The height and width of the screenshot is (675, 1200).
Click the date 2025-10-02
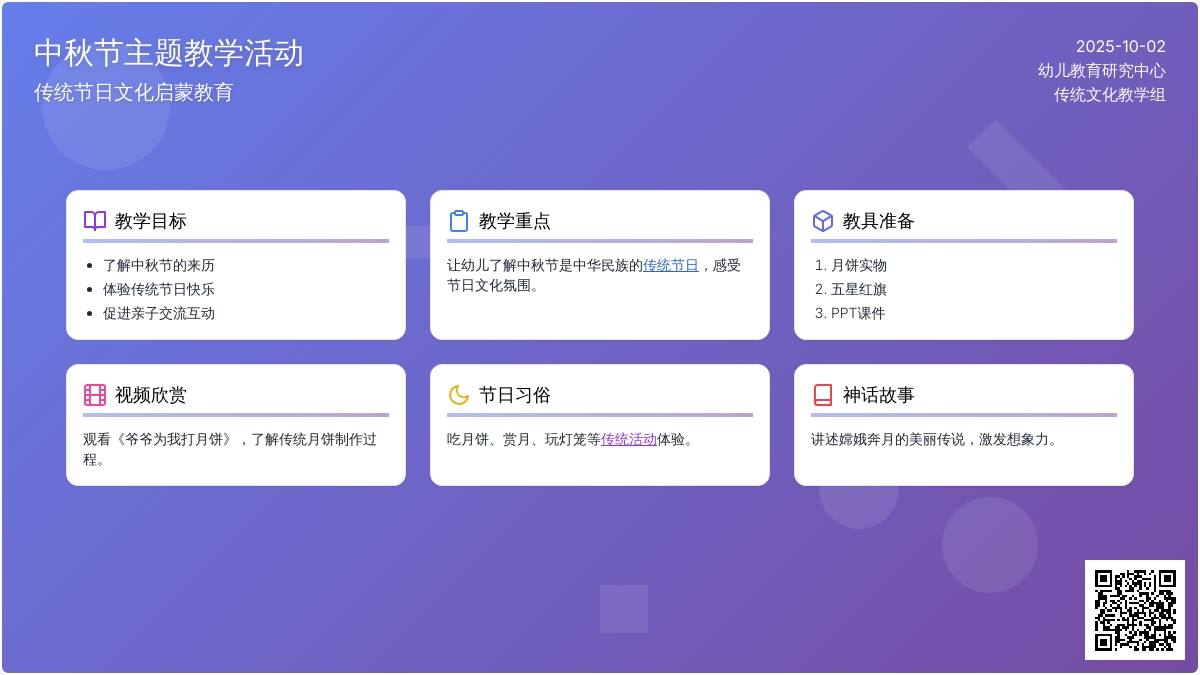1120,46
